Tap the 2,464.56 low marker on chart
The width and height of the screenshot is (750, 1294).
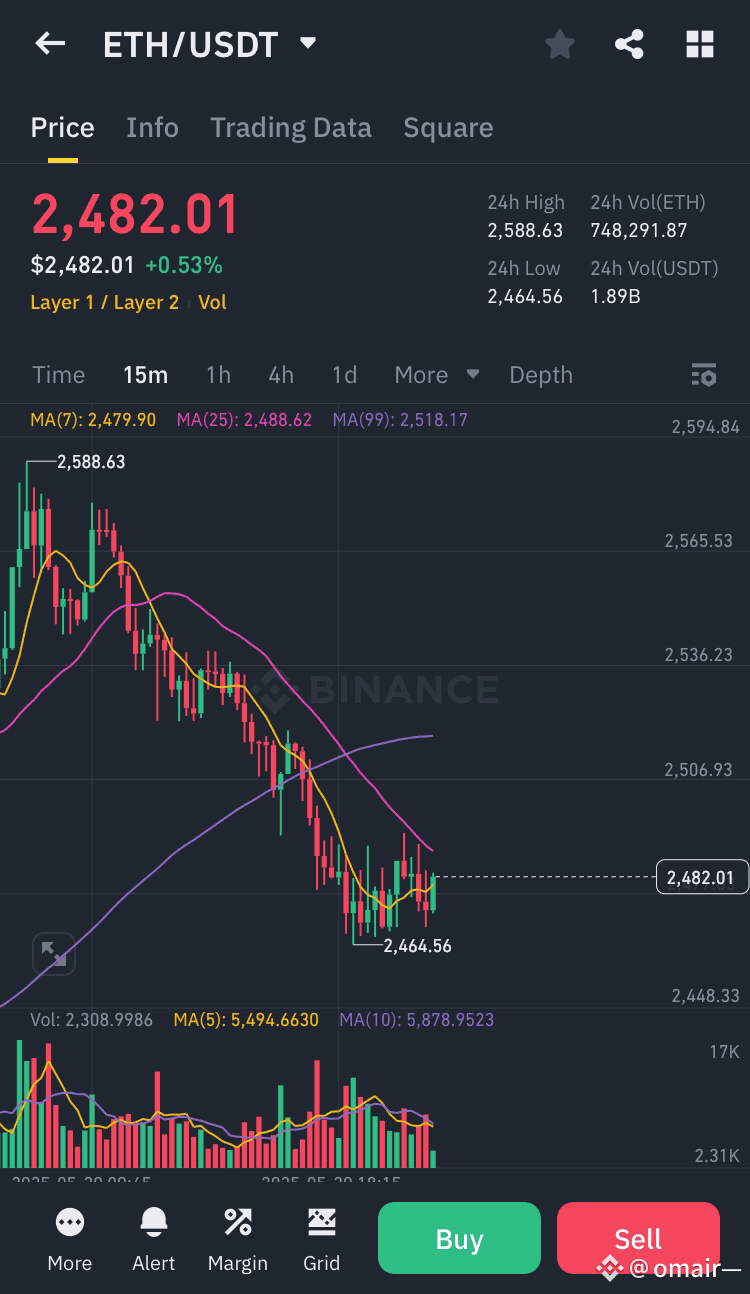pyautogui.click(x=417, y=945)
